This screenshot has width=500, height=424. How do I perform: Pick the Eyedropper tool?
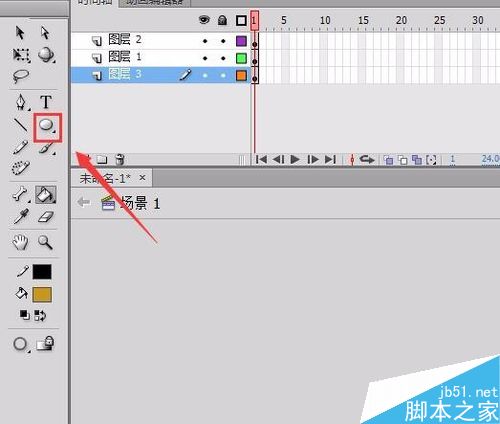pos(21,217)
